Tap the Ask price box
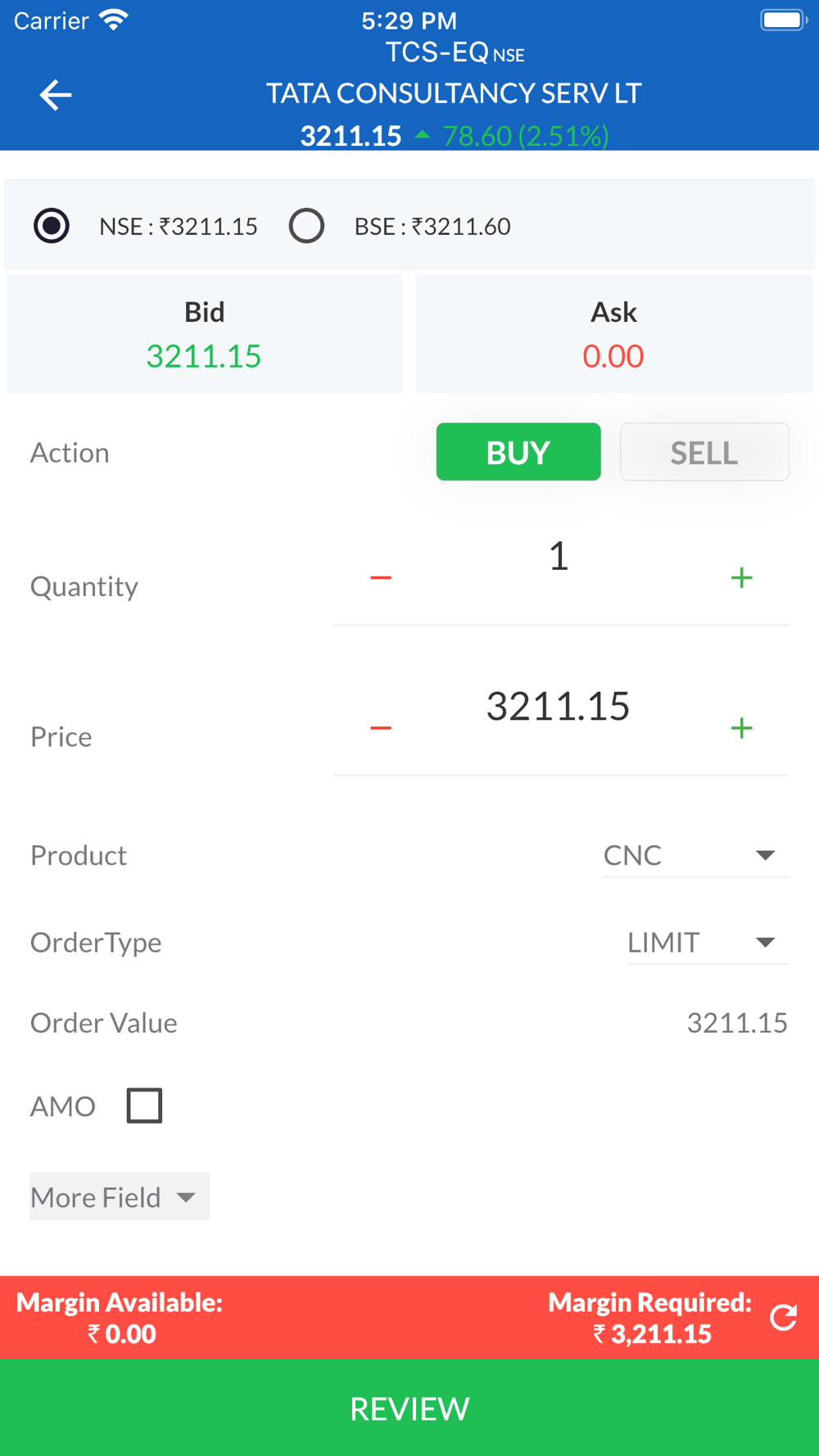 613,334
